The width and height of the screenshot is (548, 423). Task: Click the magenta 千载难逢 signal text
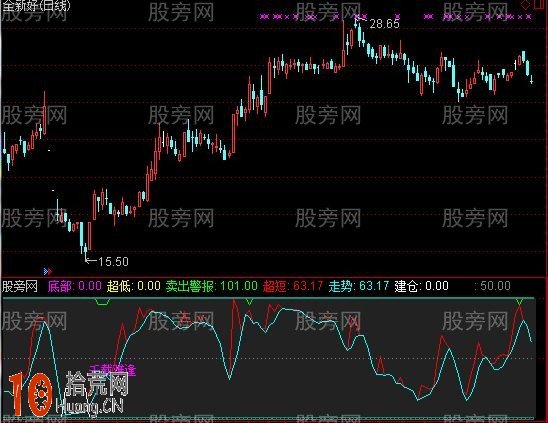112,370
